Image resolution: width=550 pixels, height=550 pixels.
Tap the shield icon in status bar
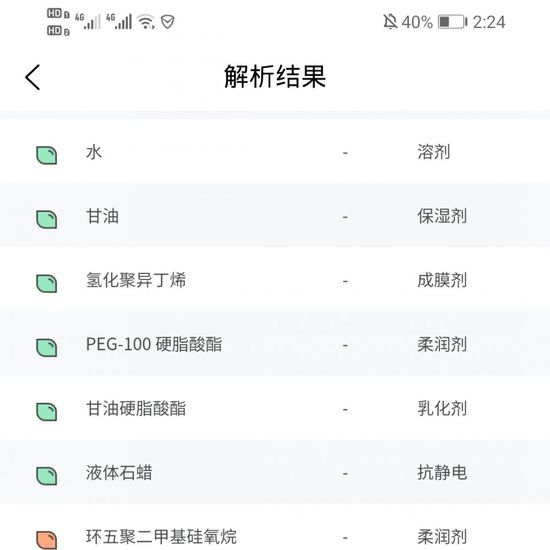[x=168, y=22]
